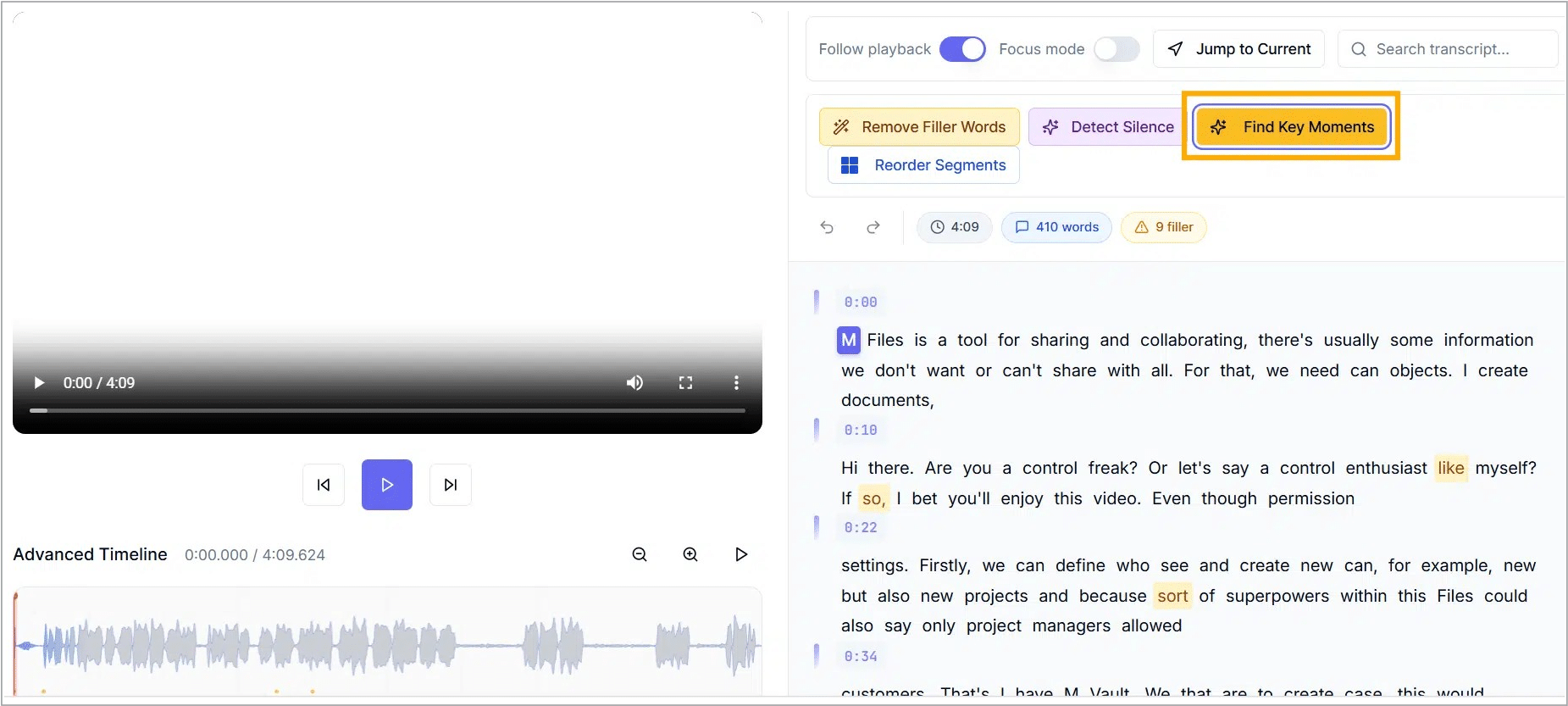Click the large purple play button
Viewport: 1568px width, 706px height.
point(387,485)
